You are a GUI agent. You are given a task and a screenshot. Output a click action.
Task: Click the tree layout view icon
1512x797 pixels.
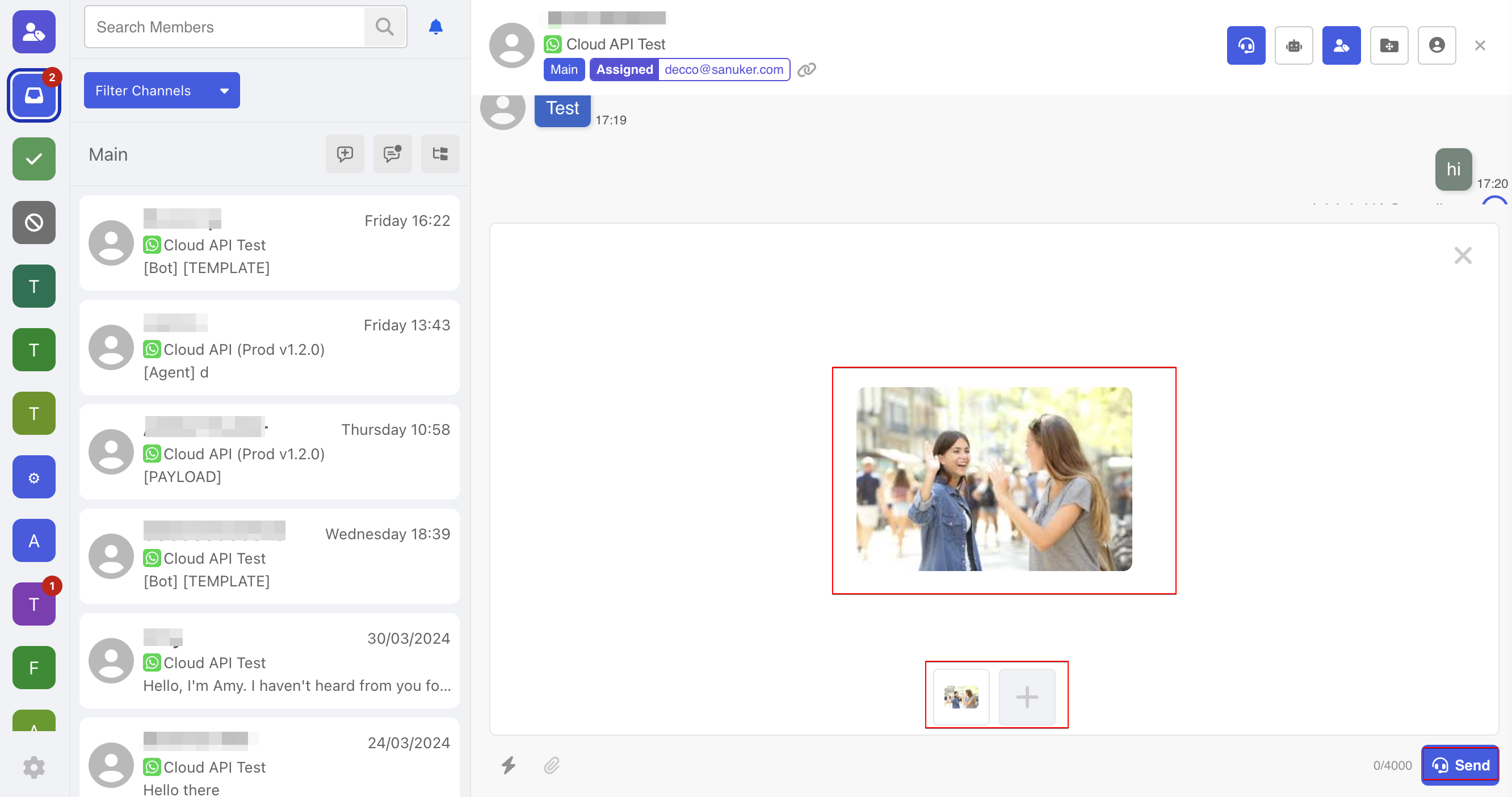pos(440,154)
